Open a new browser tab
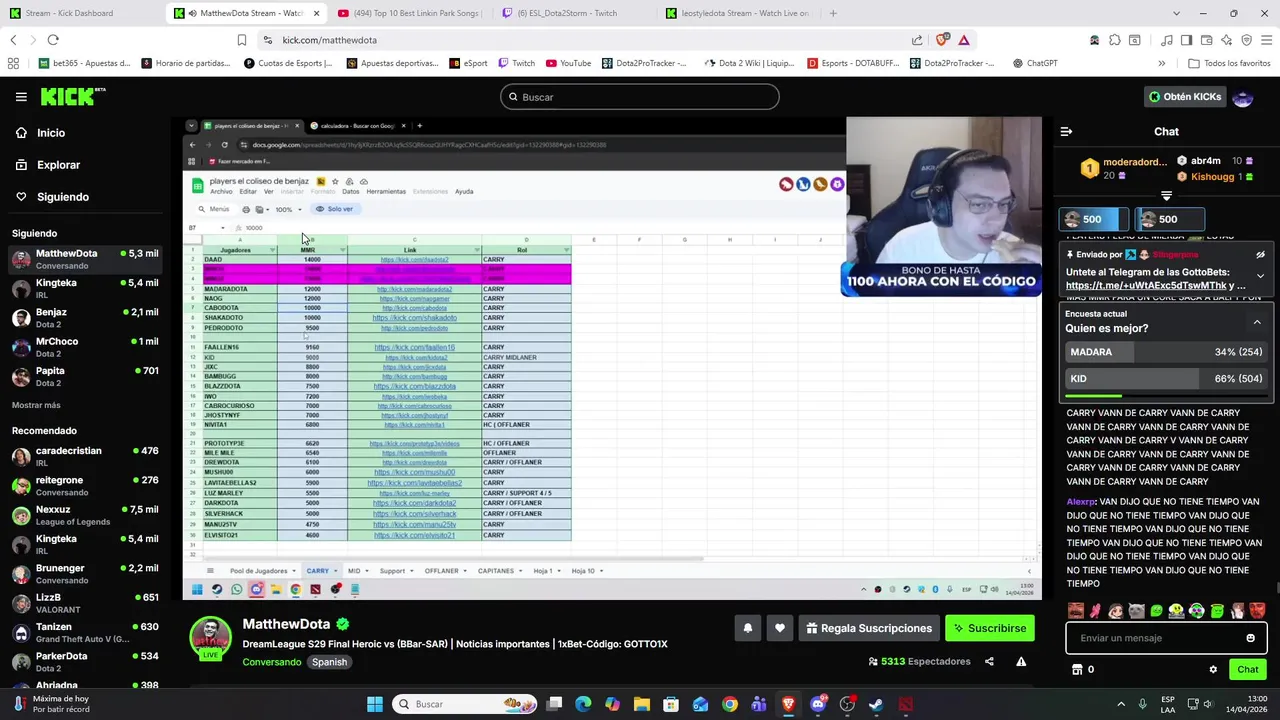This screenshot has width=1280, height=720. click(833, 13)
